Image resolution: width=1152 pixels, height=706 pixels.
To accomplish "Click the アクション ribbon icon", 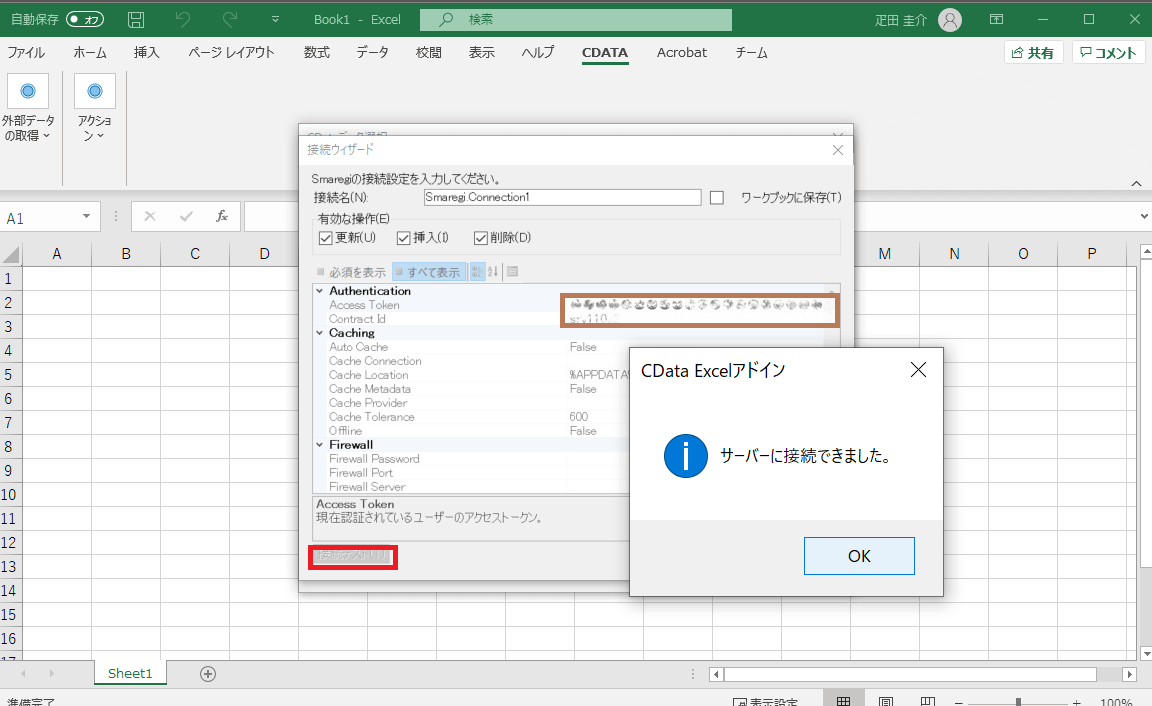I will click(95, 91).
